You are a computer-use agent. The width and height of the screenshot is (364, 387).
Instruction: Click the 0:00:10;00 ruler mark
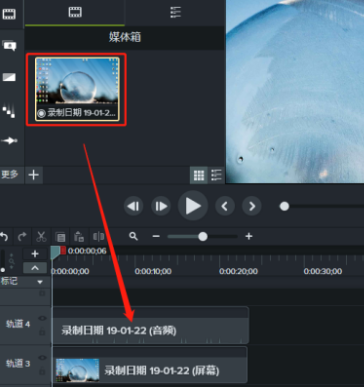point(153,271)
